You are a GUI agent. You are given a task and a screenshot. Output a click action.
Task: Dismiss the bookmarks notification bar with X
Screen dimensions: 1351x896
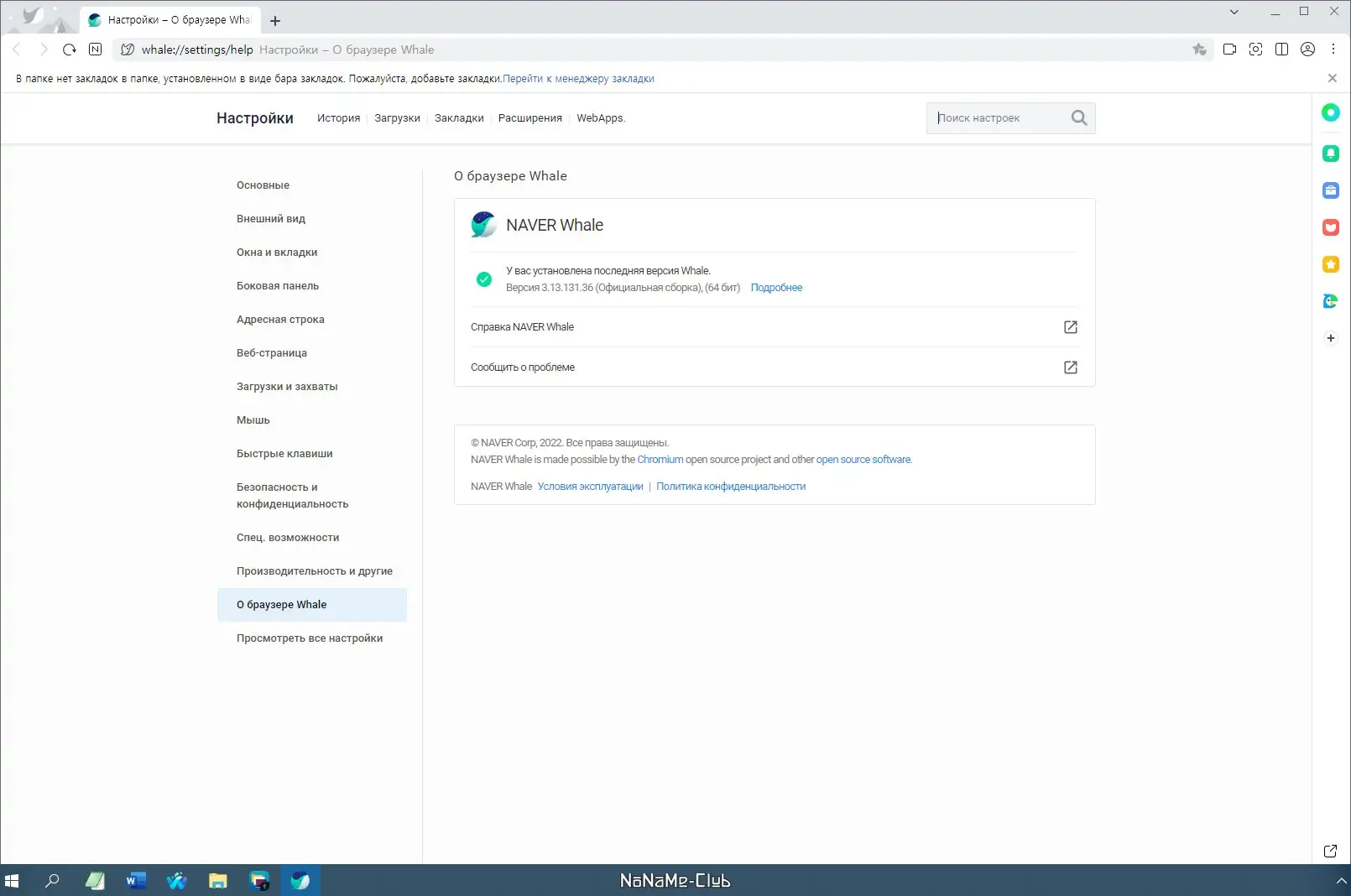[x=1332, y=77]
